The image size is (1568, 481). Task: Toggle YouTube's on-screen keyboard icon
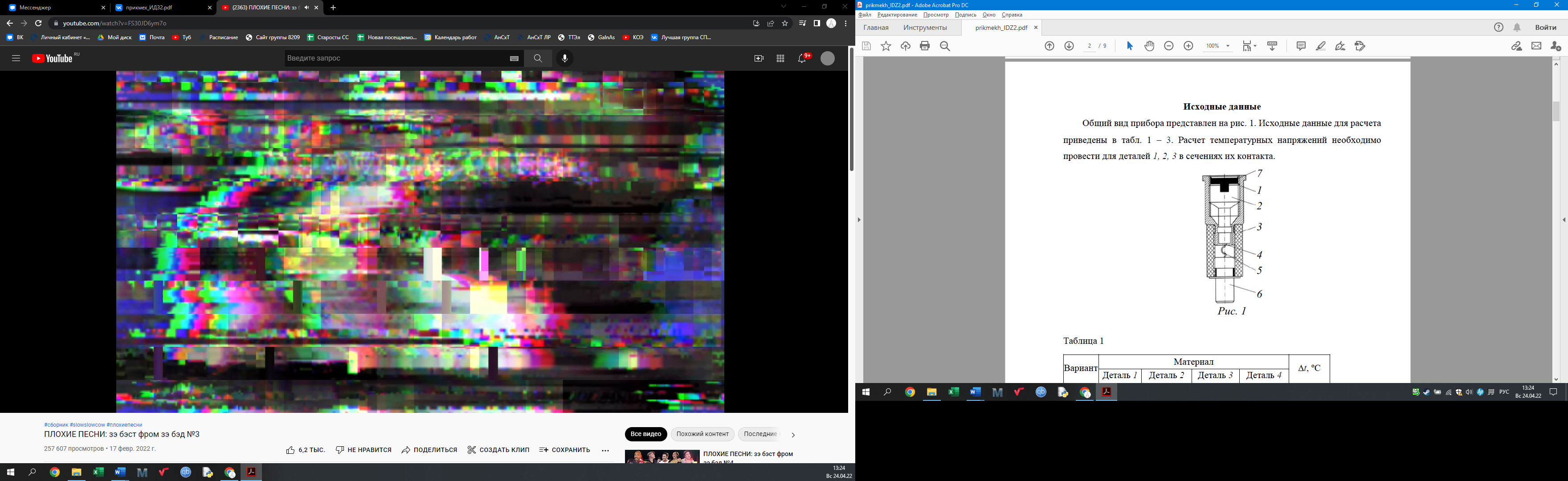click(514, 58)
